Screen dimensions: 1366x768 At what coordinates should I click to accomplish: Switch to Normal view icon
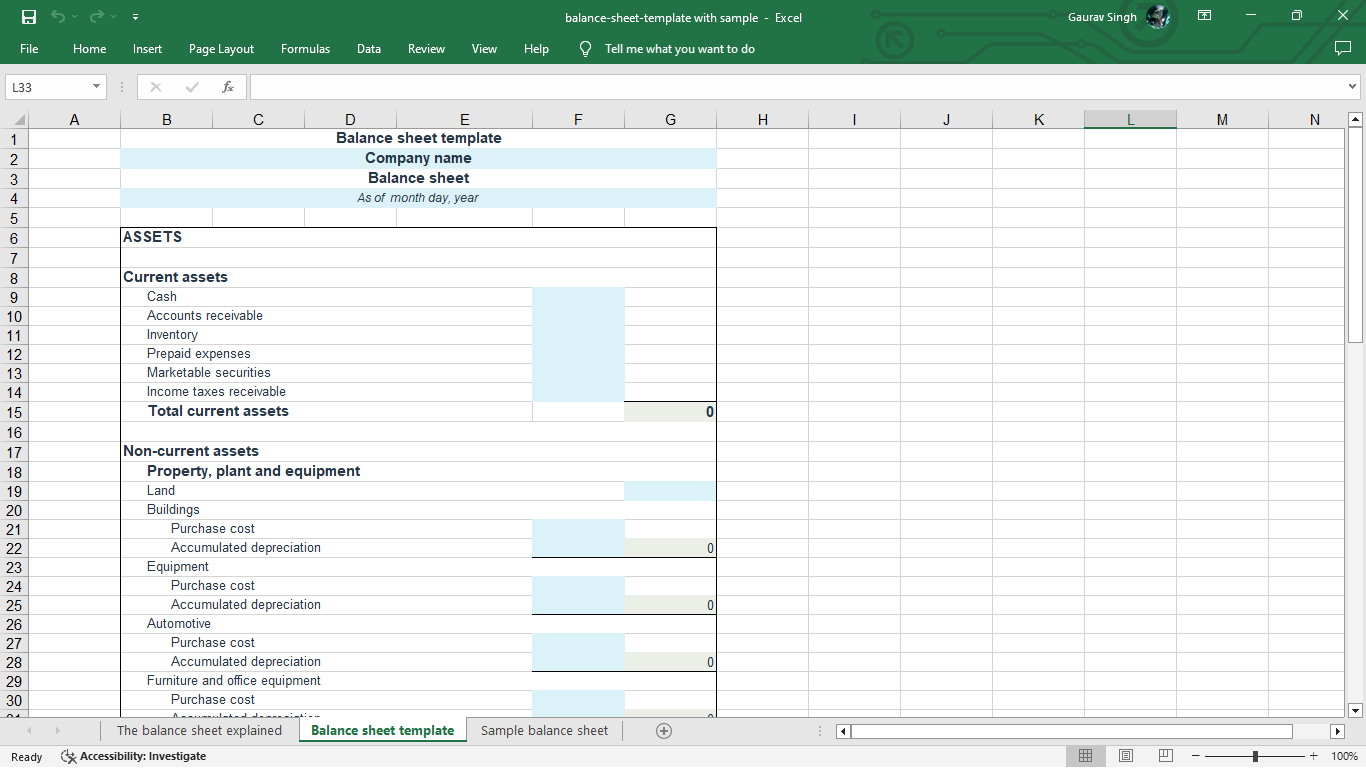click(x=1085, y=755)
